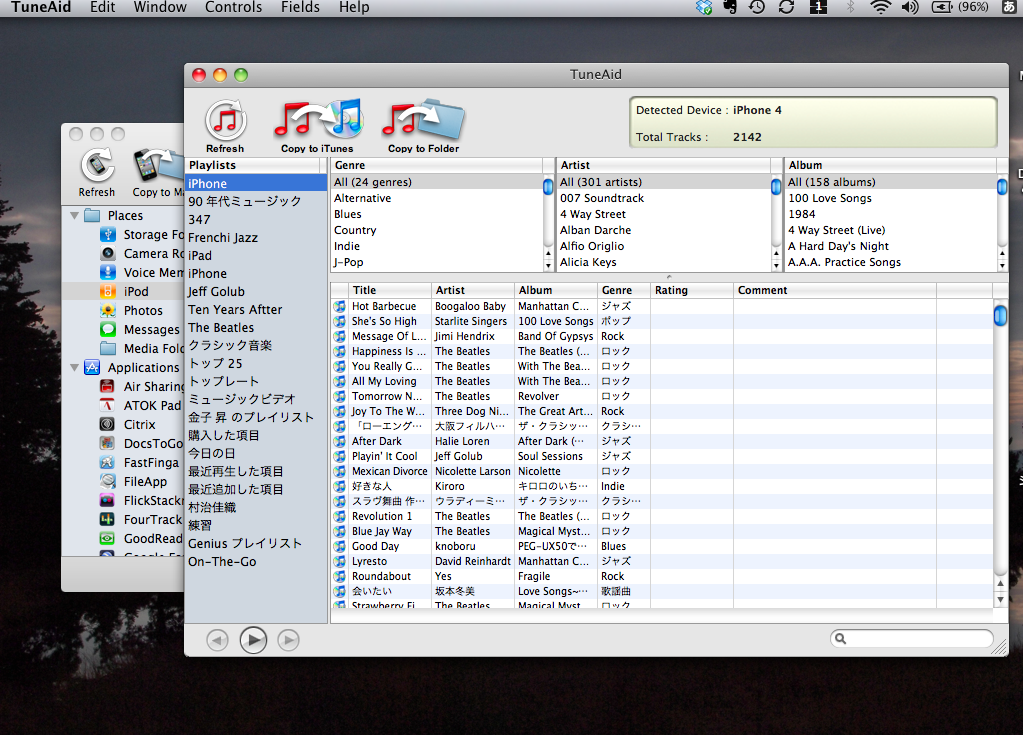
Task: Select the J-Pop genre
Action: point(437,262)
